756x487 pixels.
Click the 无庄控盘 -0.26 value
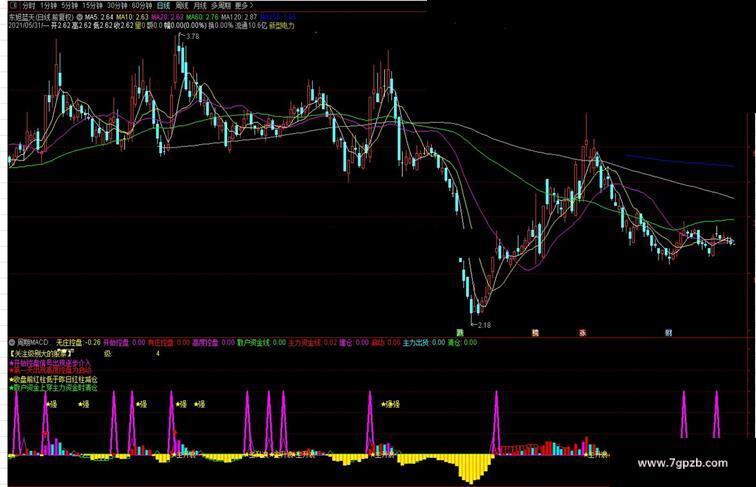click(x=78, y=342)
